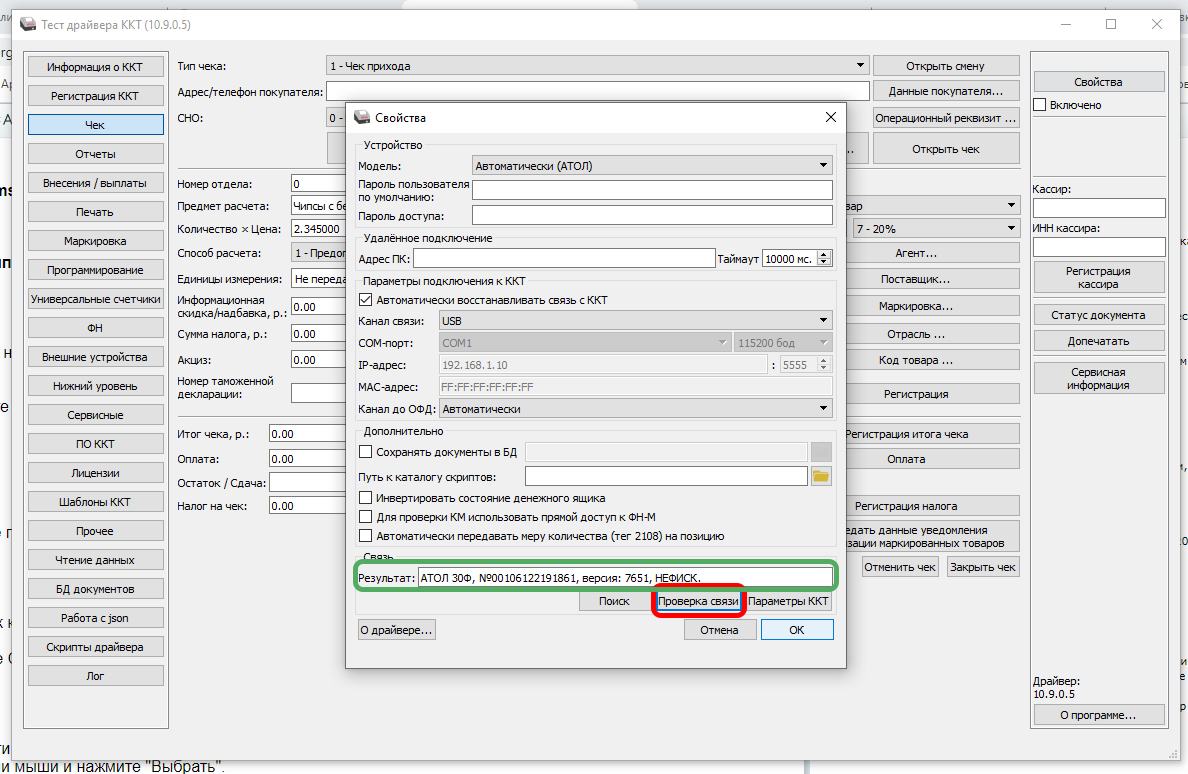
Task: Click the О драйвере... button
Action: [397, 630]
